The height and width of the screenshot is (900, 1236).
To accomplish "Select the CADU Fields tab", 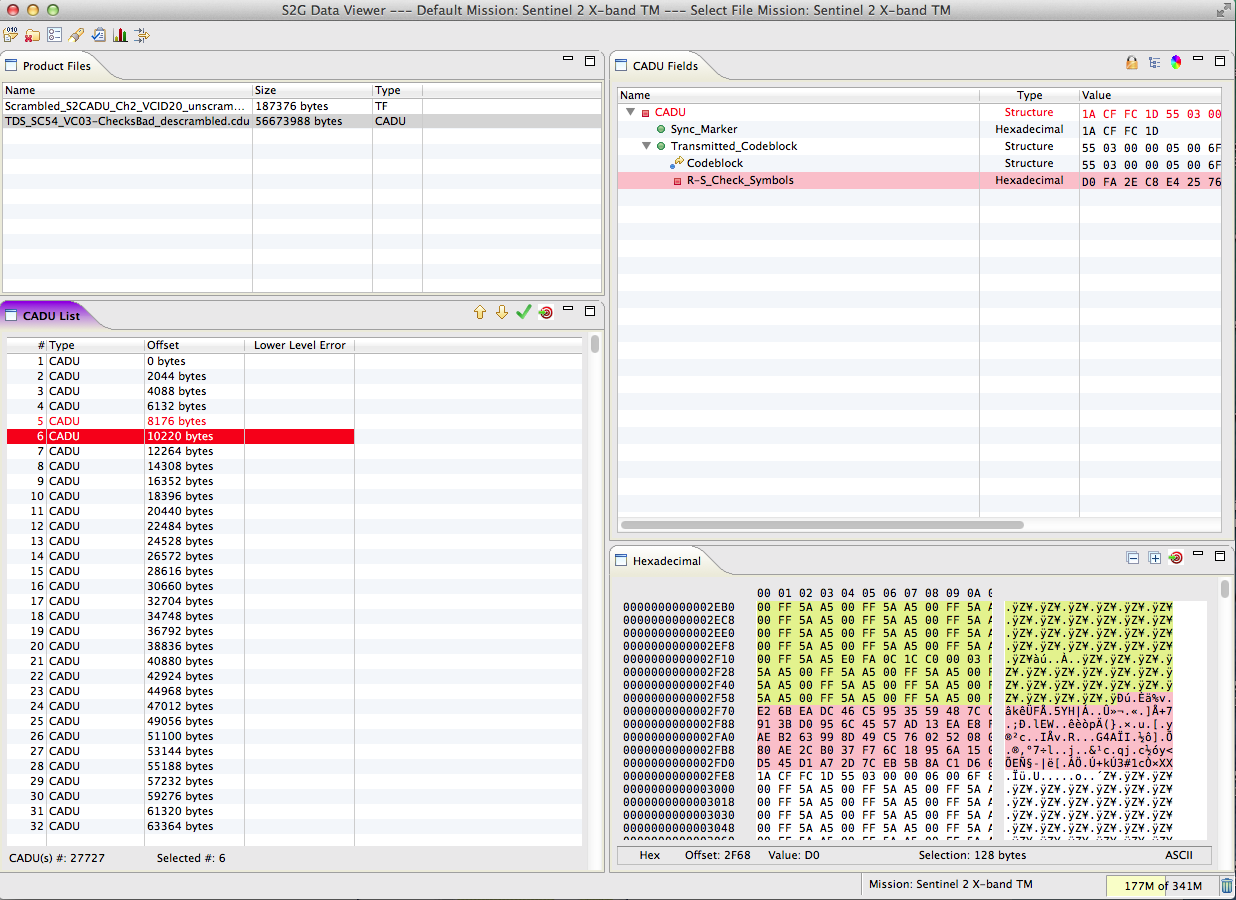I will [664, 66].
